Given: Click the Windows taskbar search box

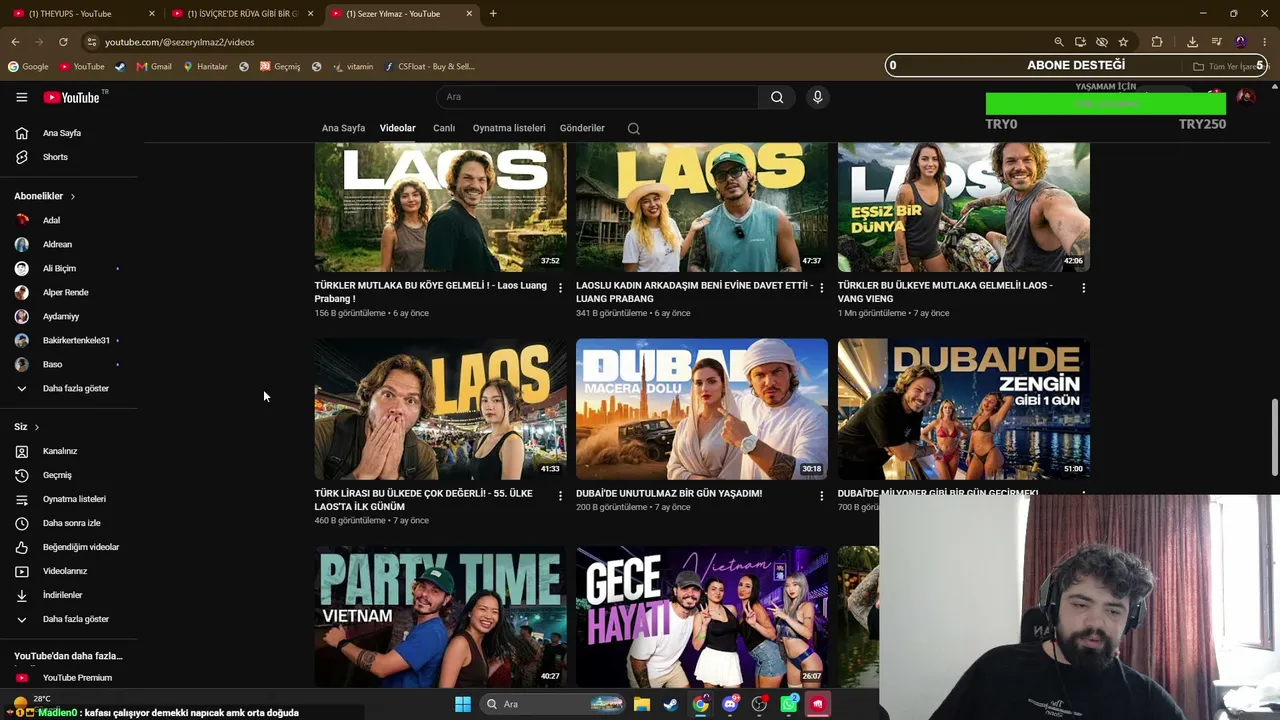Looking at the screenshot, I should point(553,704).
